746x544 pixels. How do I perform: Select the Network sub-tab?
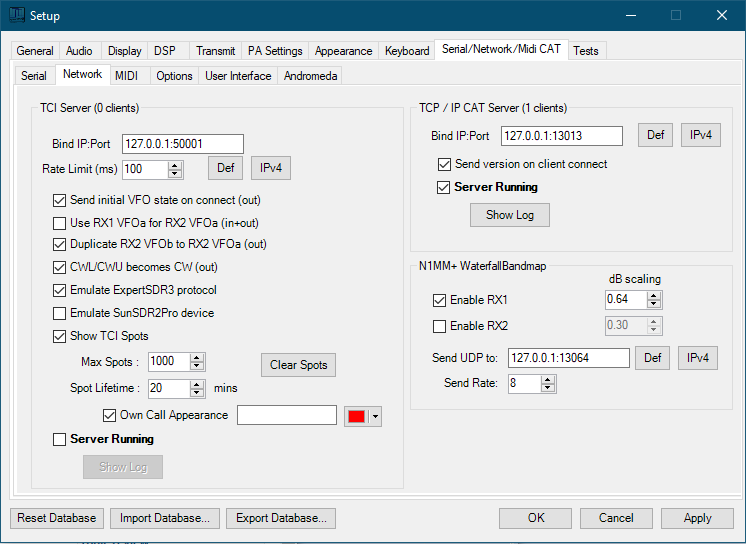click(83, 74)
